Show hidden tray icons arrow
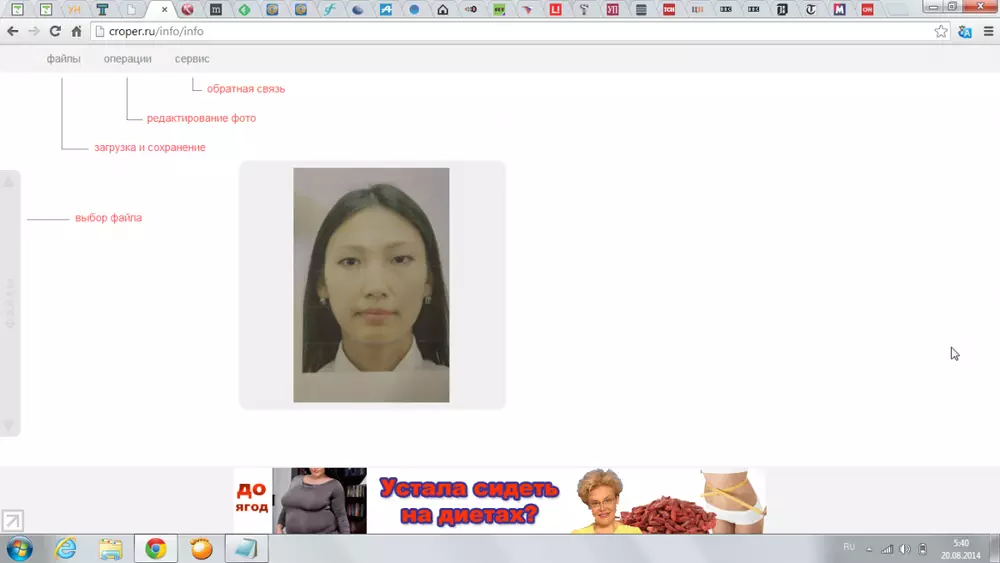 [868, 549]
